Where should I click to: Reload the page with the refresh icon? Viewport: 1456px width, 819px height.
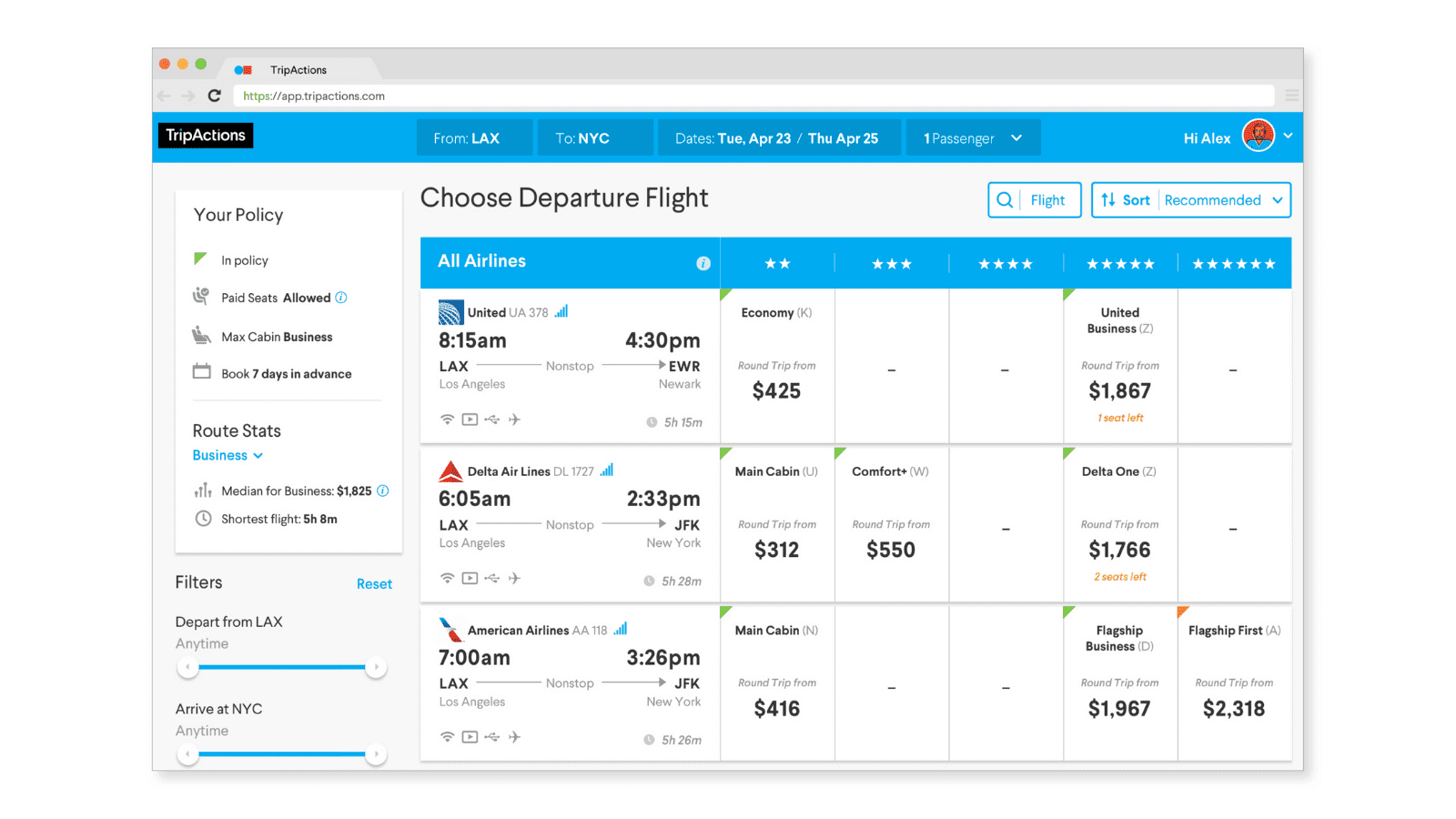click(214, 96)
